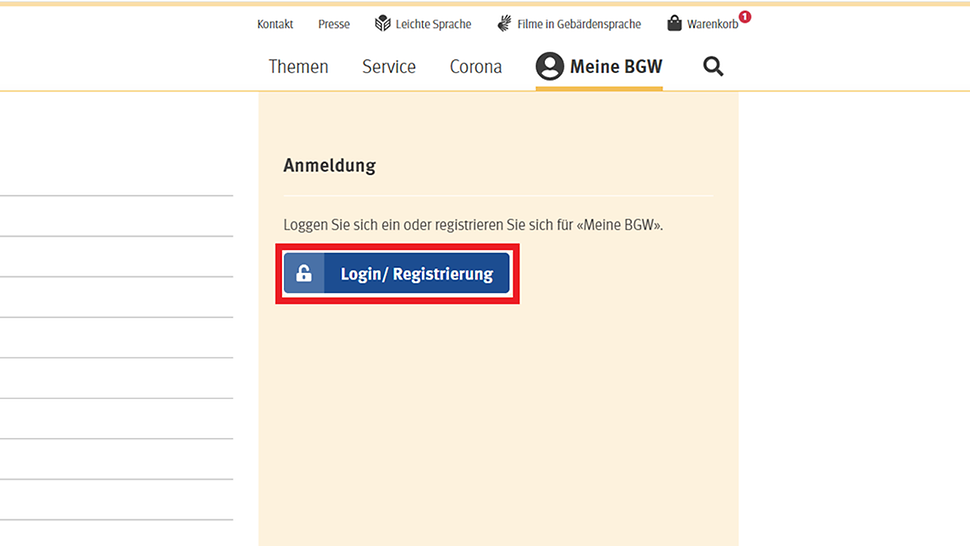Open the shopping bag Warenkorb icon
The image size is (970, 546).
[674, 23]
